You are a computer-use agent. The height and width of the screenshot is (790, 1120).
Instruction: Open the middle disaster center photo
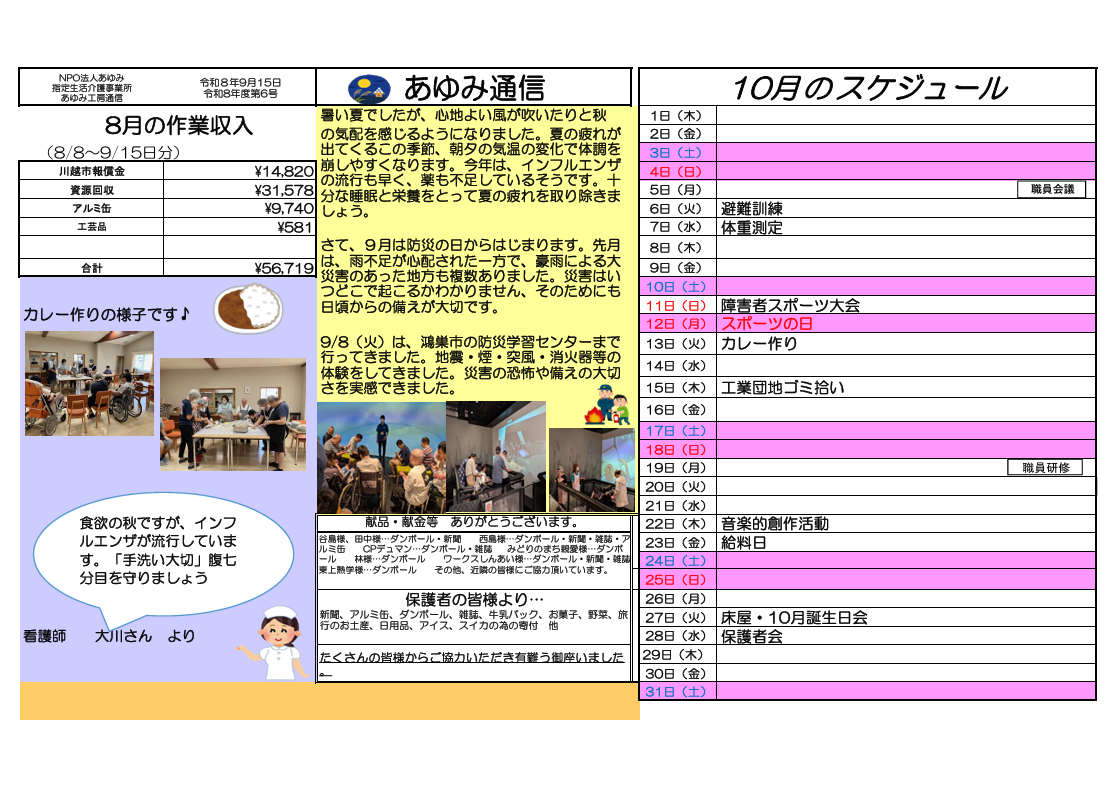coord(496,456)
